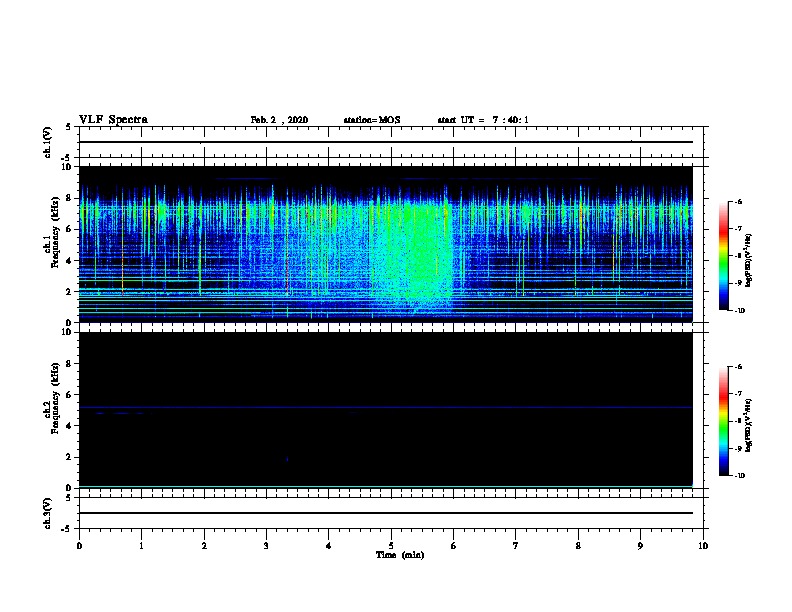Click the "8" kHz tick on ch.1 frequency axis
This screenshot has width=792, height=612.
click(70, 198)
